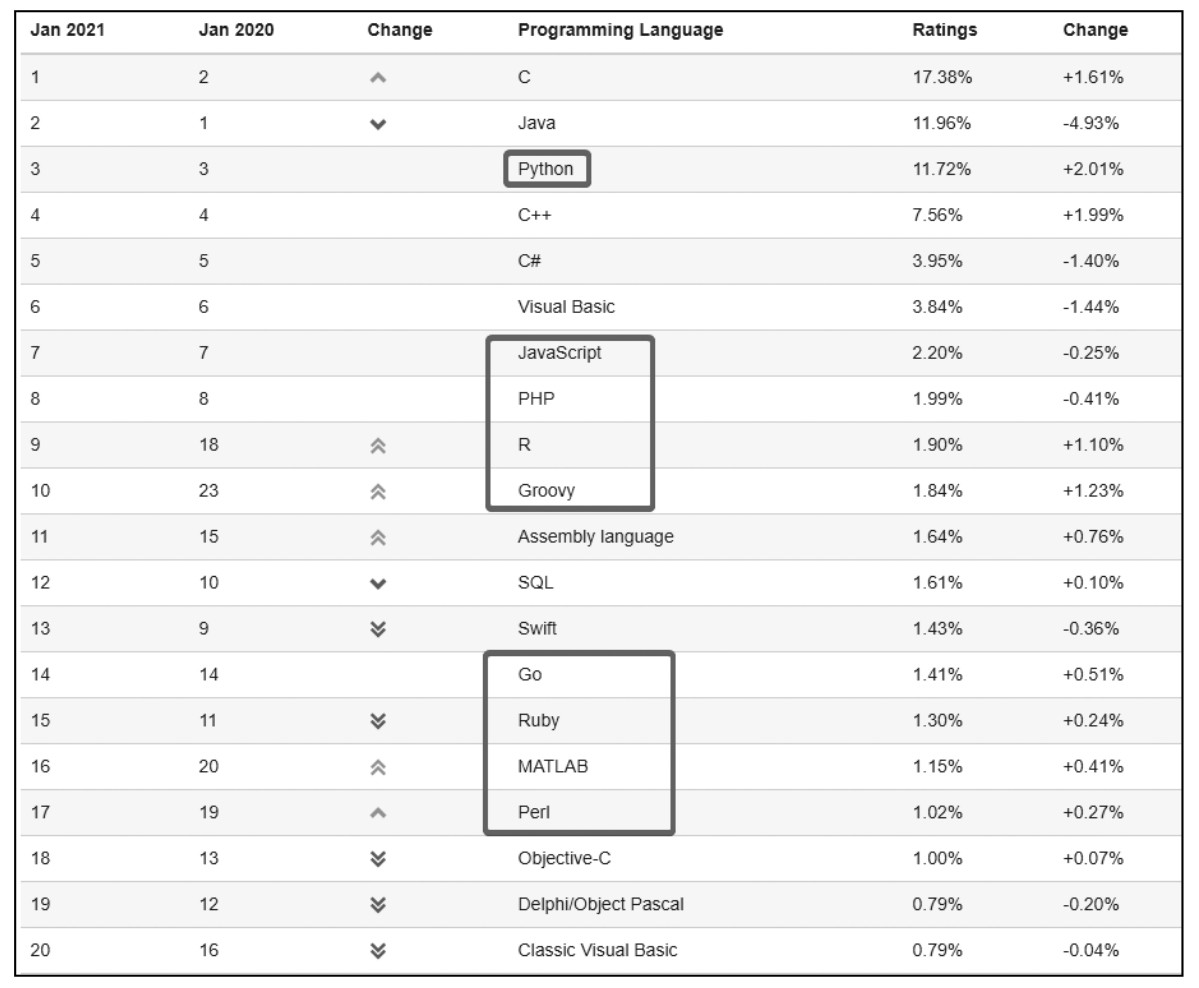The image size is (1199, 988).
Task: Click the double up arrow beside R
Action: [376, 445]
